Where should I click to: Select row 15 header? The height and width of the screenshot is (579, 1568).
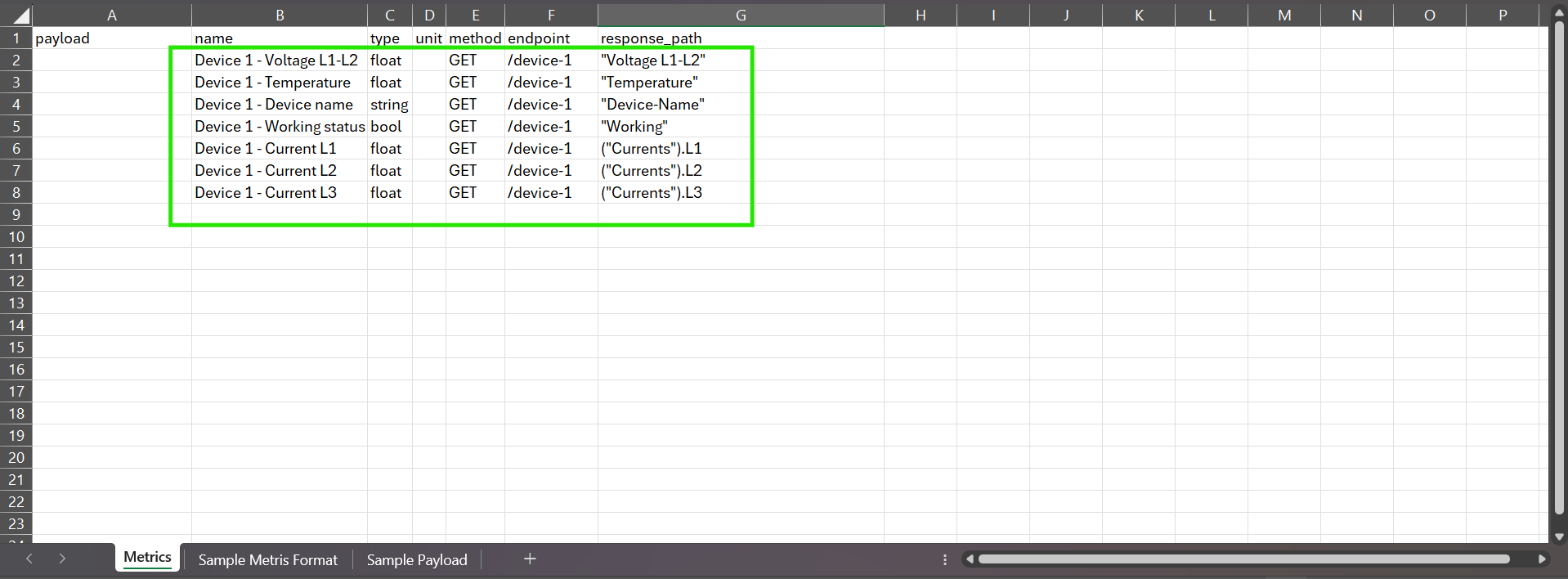(x=16, y=347)
